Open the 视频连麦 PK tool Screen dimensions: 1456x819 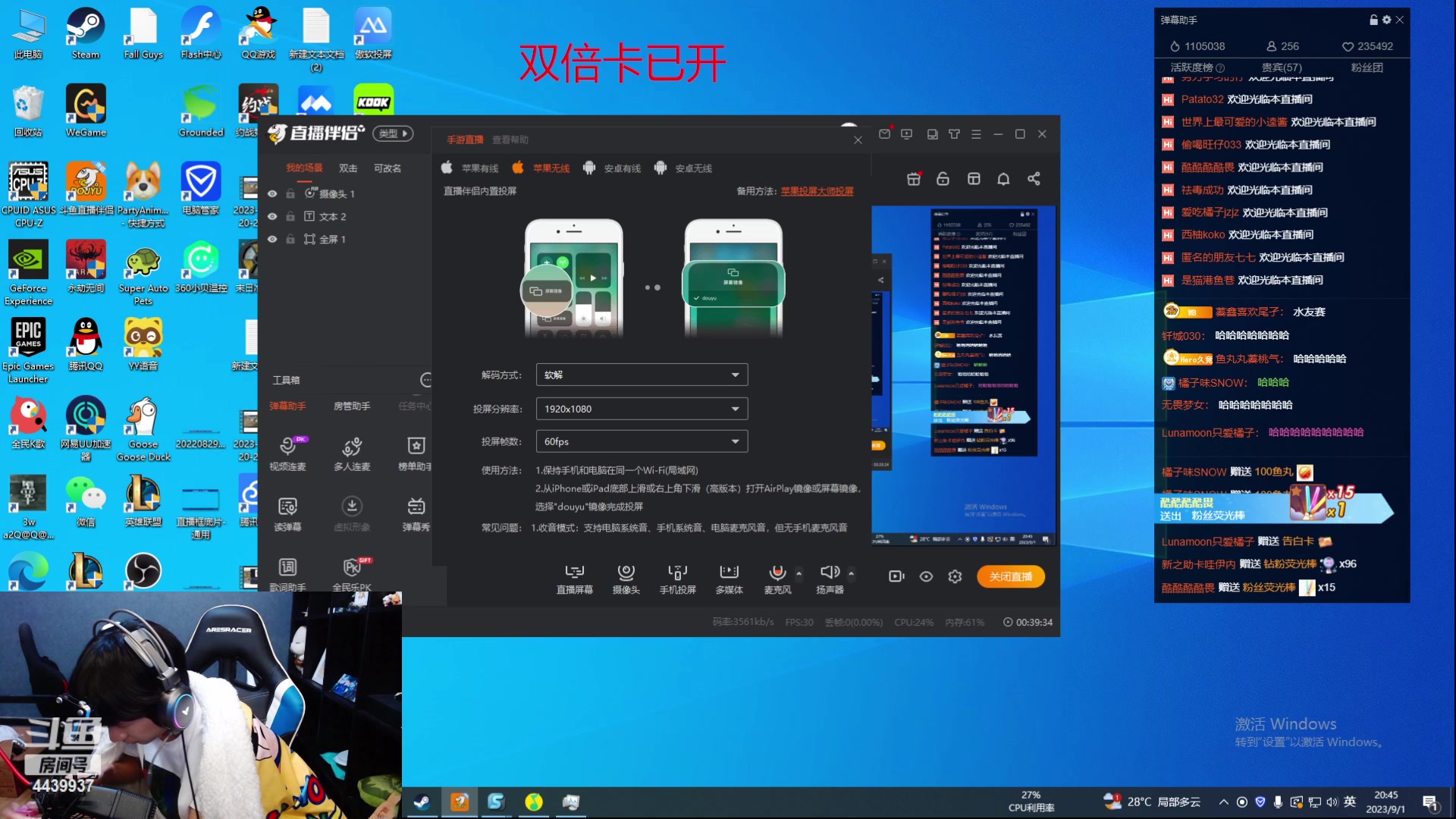click(287, 453)
